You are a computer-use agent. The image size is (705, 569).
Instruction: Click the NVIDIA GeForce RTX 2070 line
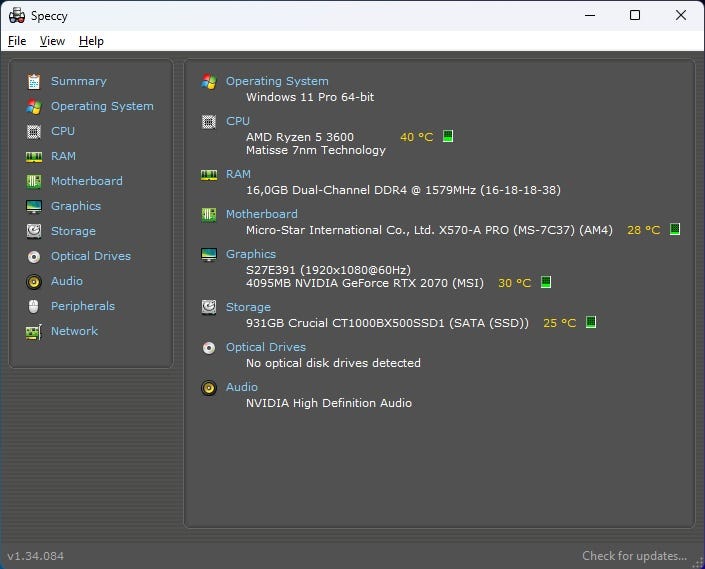click(x=365, y=283)
